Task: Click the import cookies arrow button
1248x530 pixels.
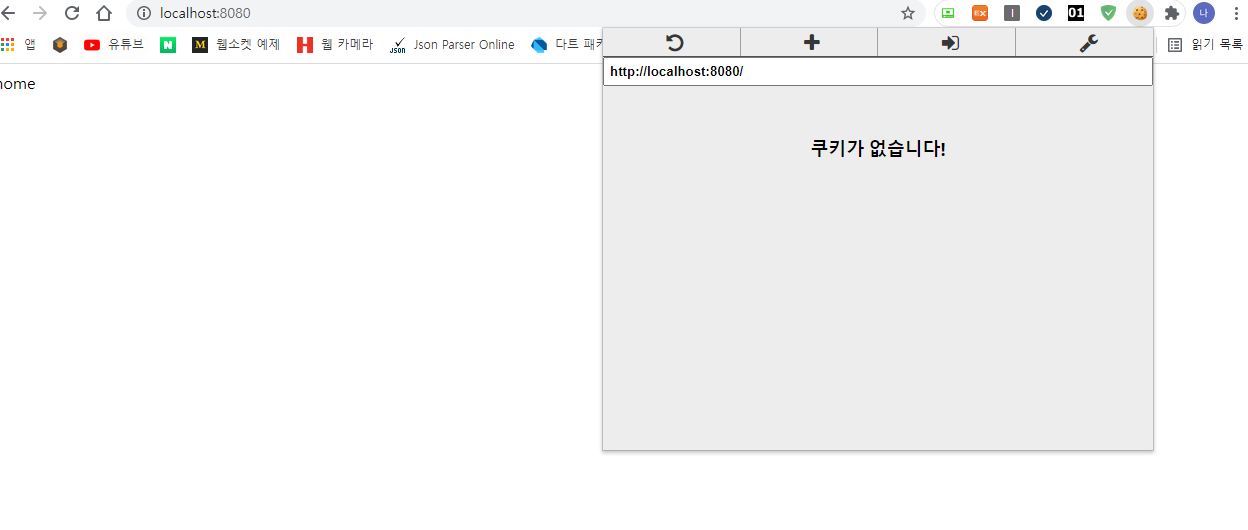Action: click(x=947, y=42)
